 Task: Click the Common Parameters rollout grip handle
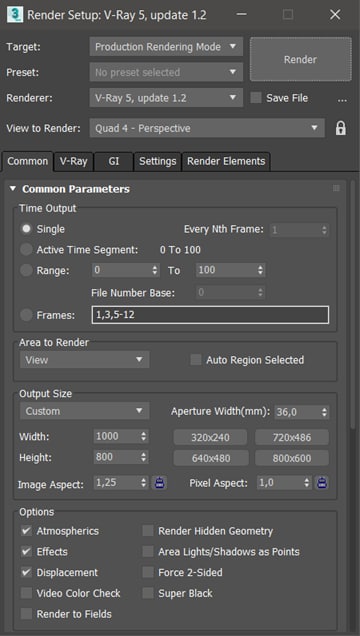336,188
